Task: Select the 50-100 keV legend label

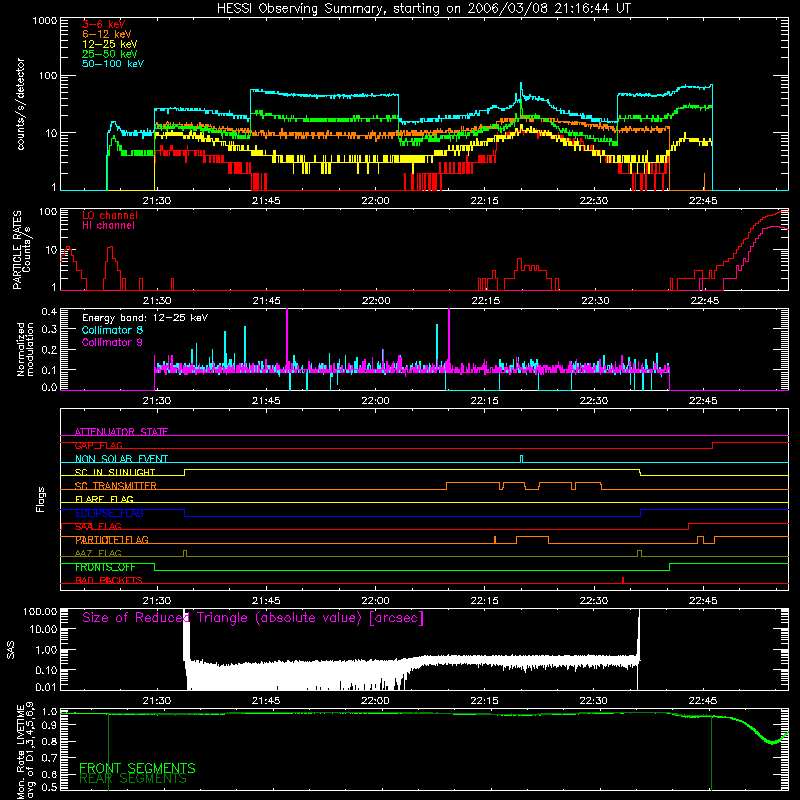Action: coord(113,64)
